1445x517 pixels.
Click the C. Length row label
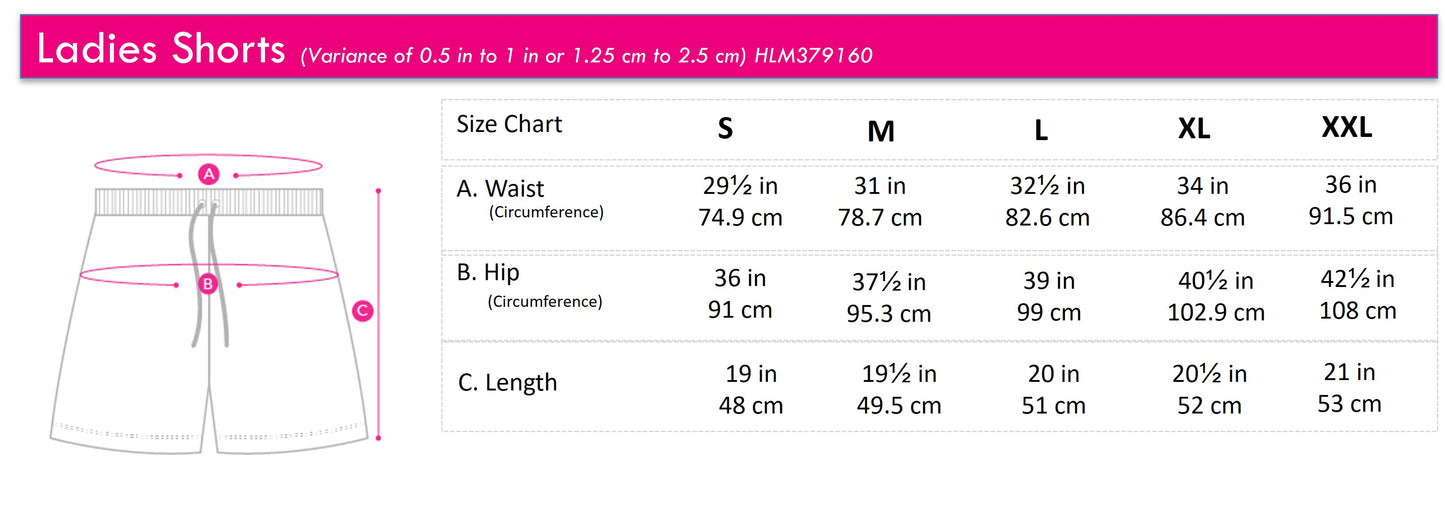tap(507, 383)
